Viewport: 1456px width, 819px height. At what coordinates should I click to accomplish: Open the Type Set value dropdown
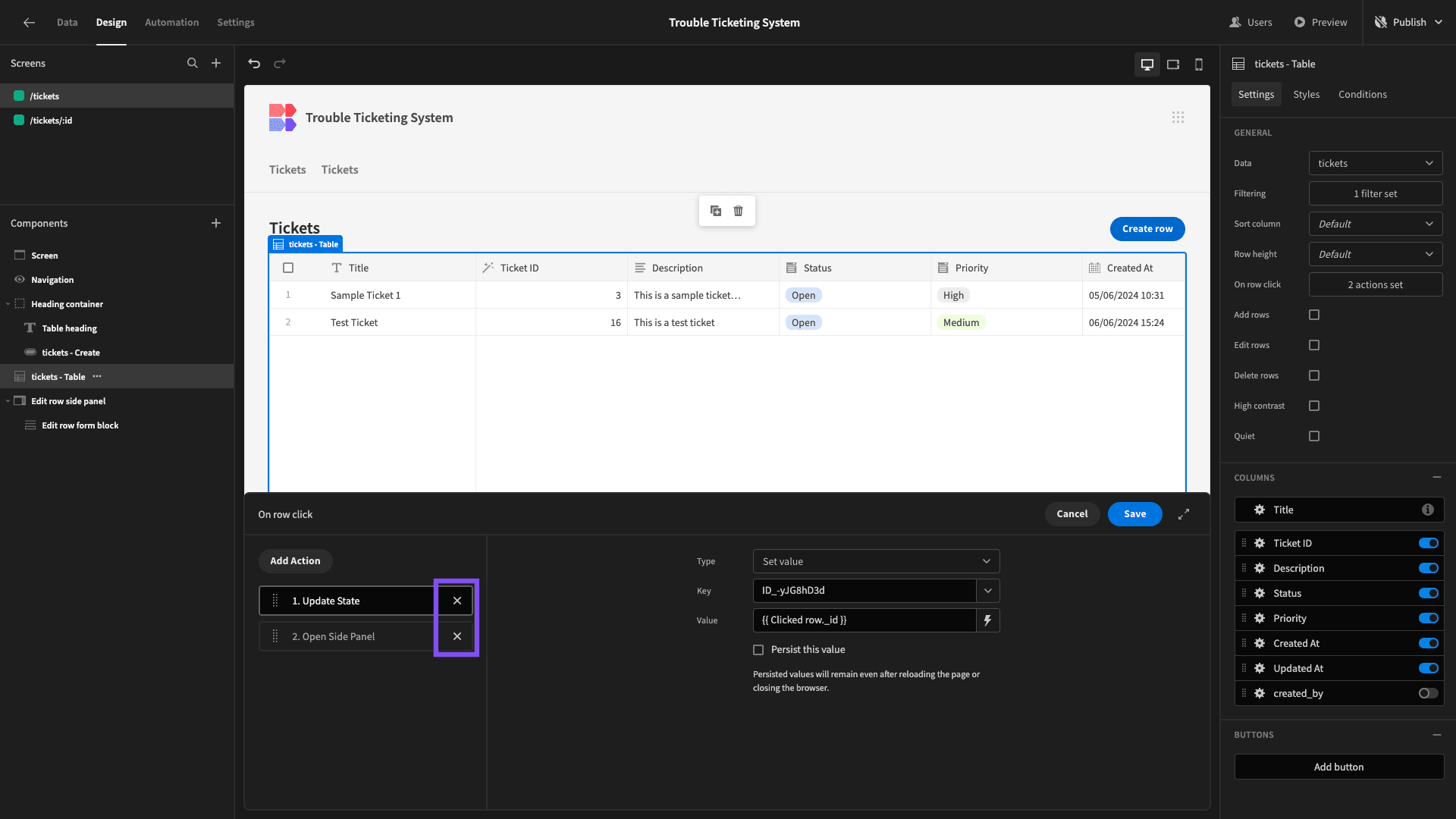[876, 561]
